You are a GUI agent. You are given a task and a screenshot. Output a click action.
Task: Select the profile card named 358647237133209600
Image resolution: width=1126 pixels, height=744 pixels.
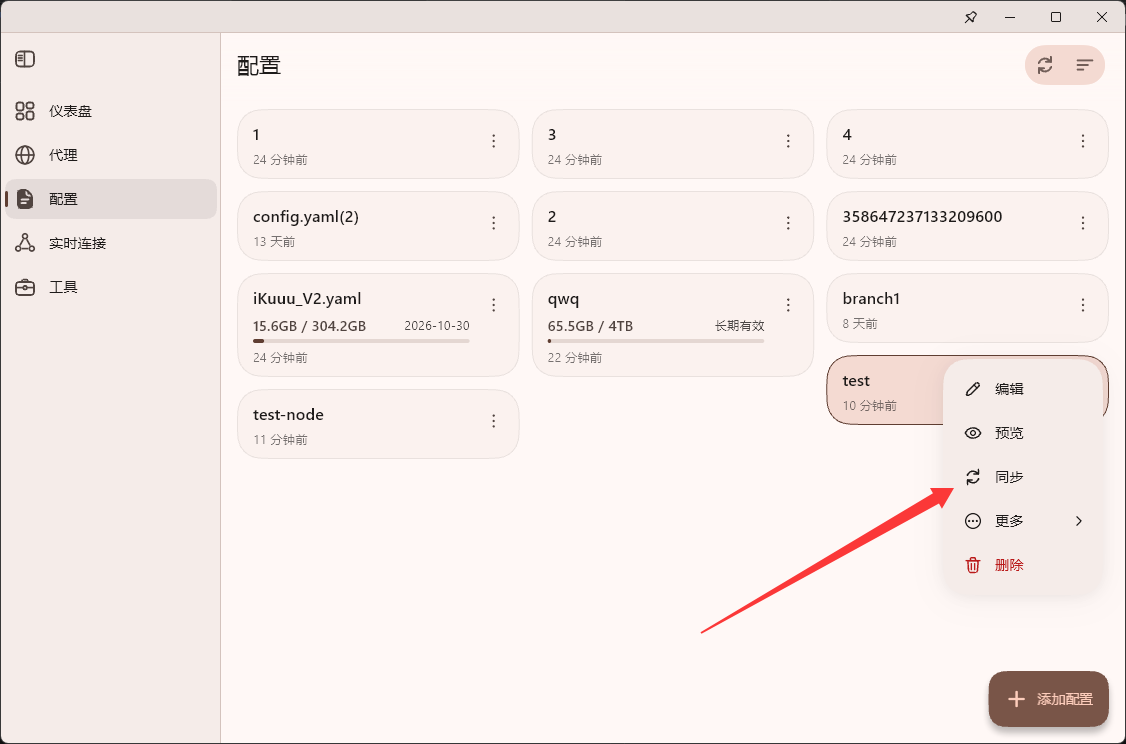click(x=967, y=226)
